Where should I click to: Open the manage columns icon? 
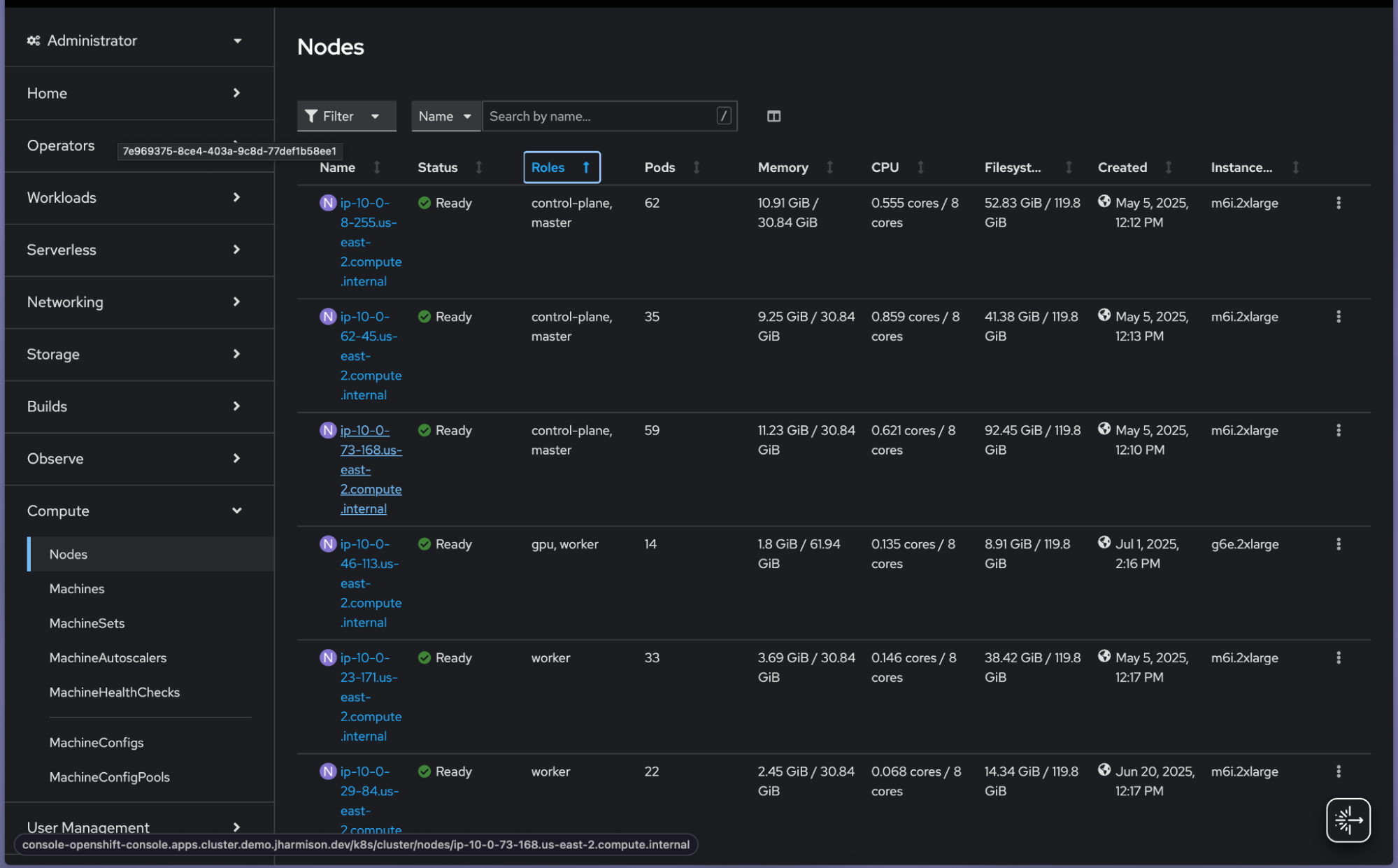tap(773, 116)
